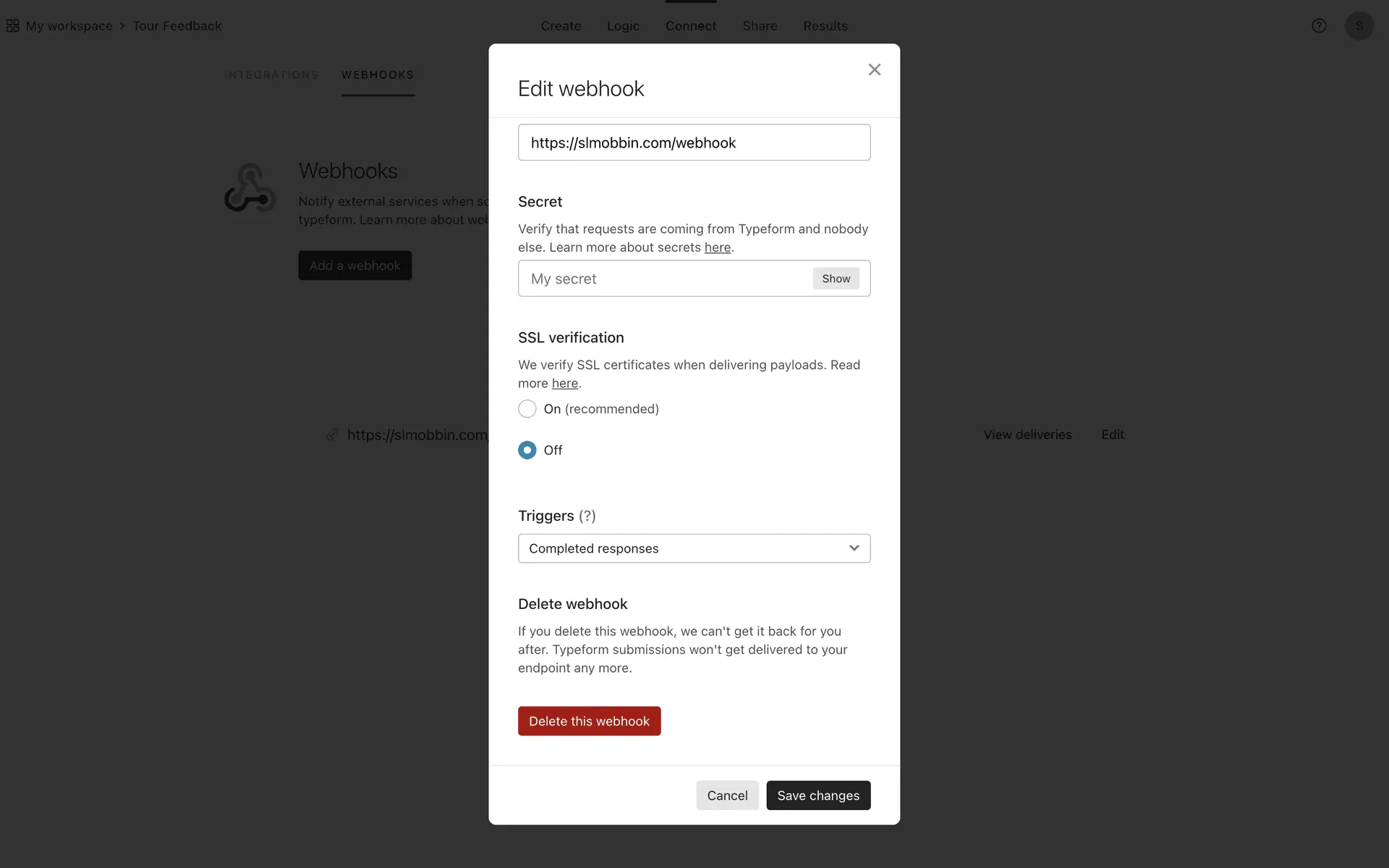The image size is (1389, 868).
Task: Open the Results tab
Action: click(x=825, y=26)
